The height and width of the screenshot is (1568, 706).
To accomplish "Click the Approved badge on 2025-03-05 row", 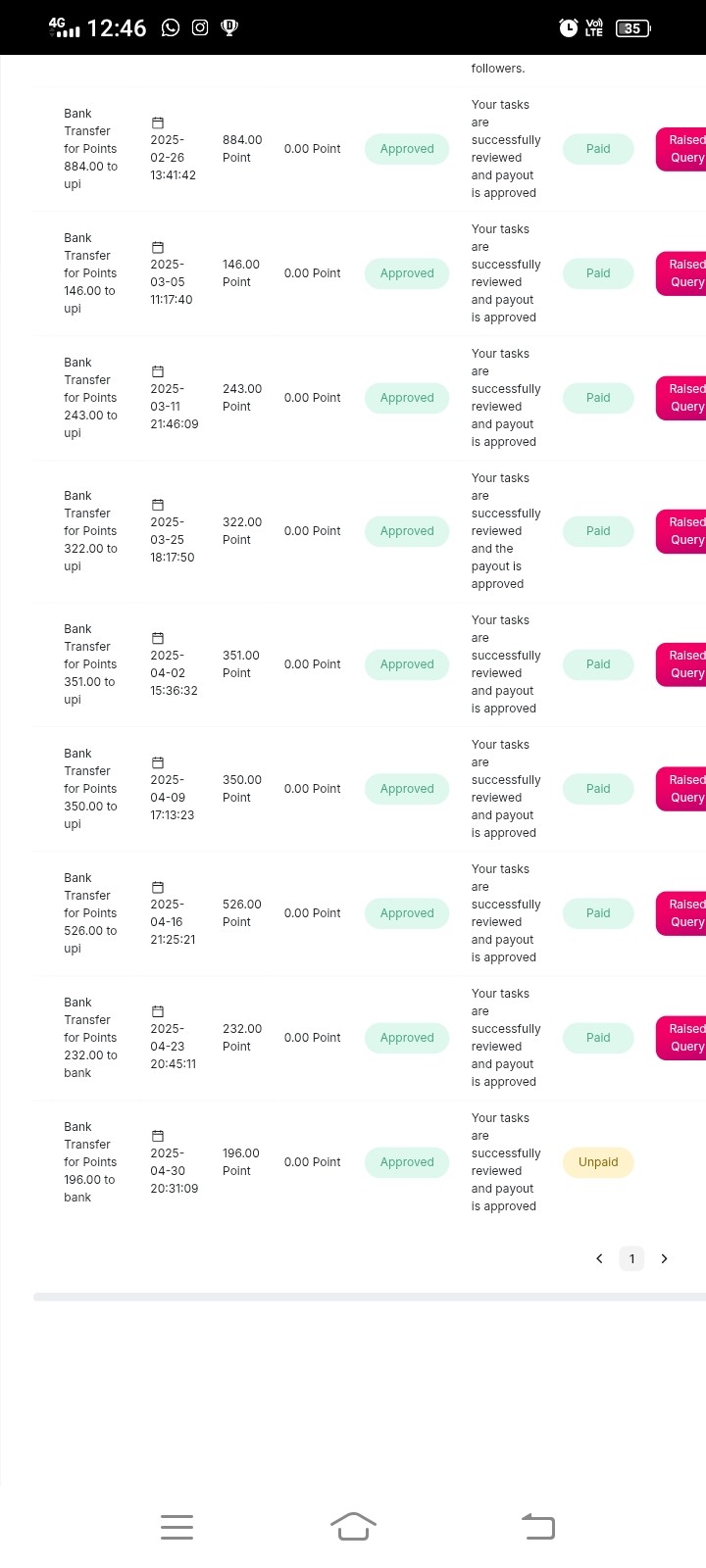I will [x=407, y=273].
